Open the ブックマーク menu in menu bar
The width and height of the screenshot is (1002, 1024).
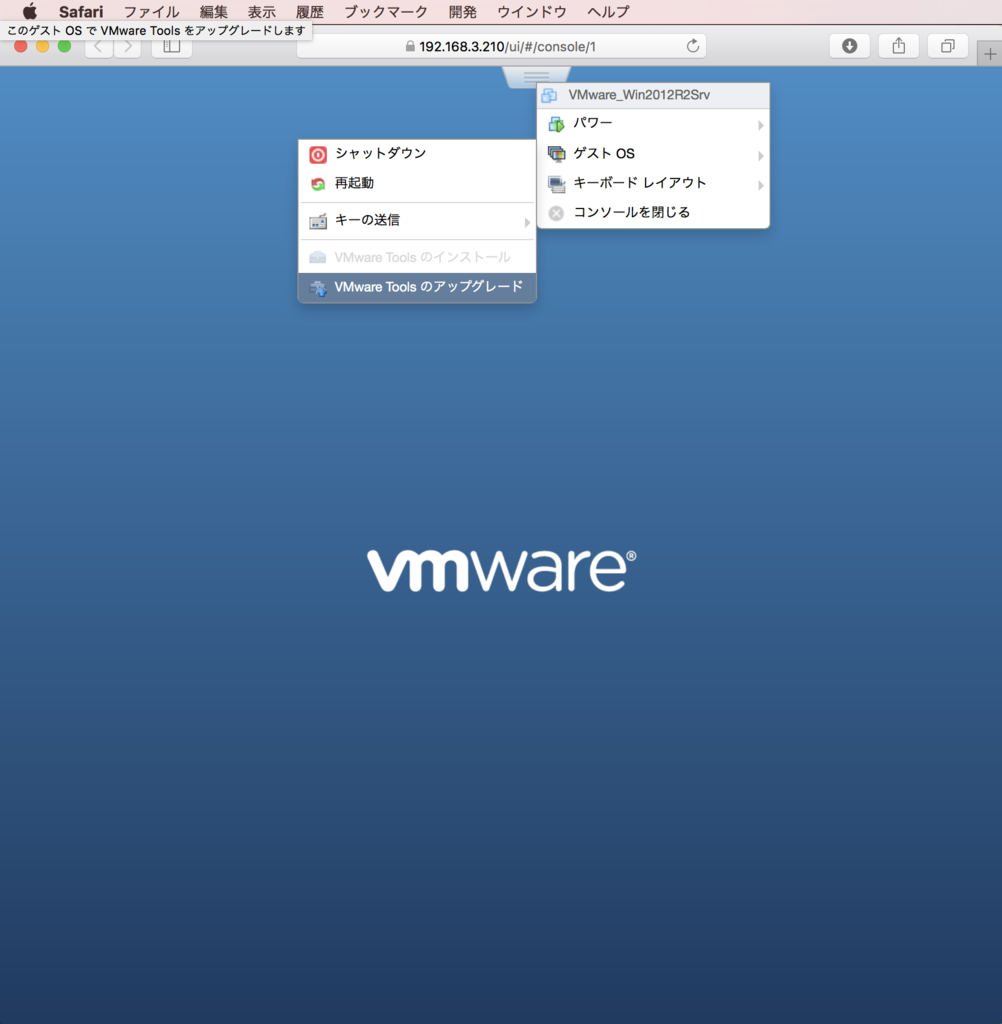click(x=386, y=12)
